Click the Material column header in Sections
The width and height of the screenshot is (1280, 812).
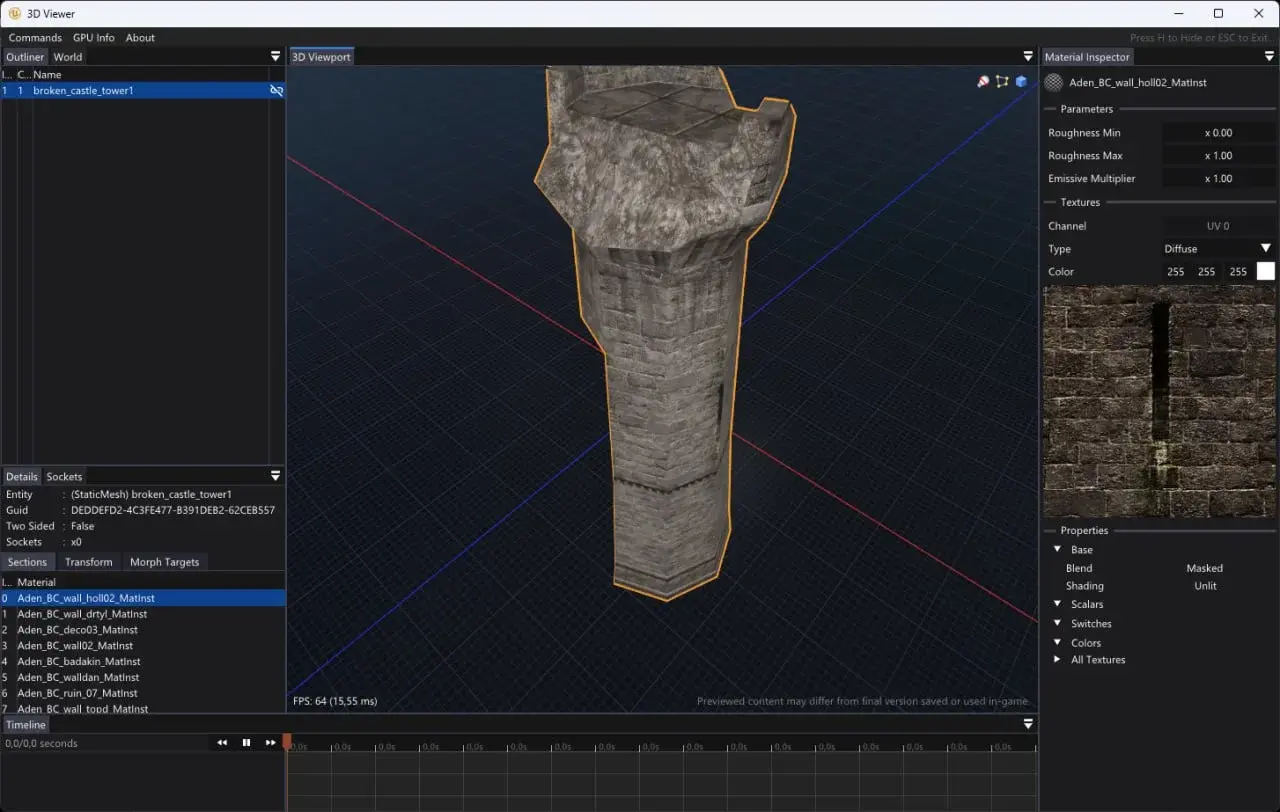pyautogui.click(x=37, y=582)
